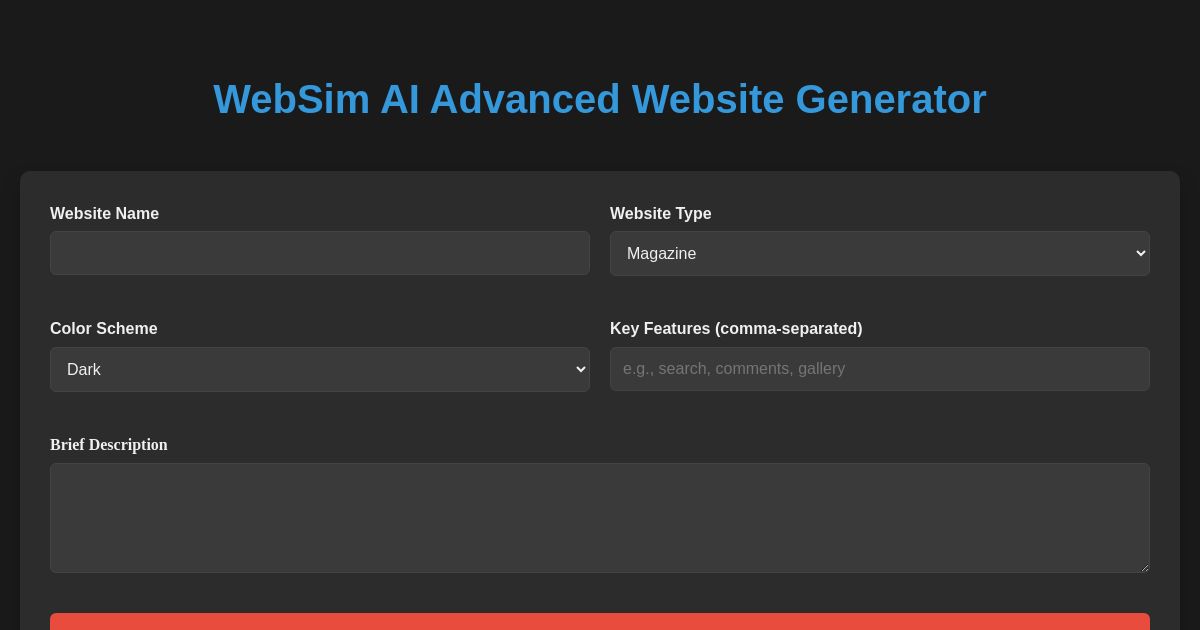The width and height of the screenshot is (1200, 630).
Task: Click the Color Scheme label
Action: [103, 329]
